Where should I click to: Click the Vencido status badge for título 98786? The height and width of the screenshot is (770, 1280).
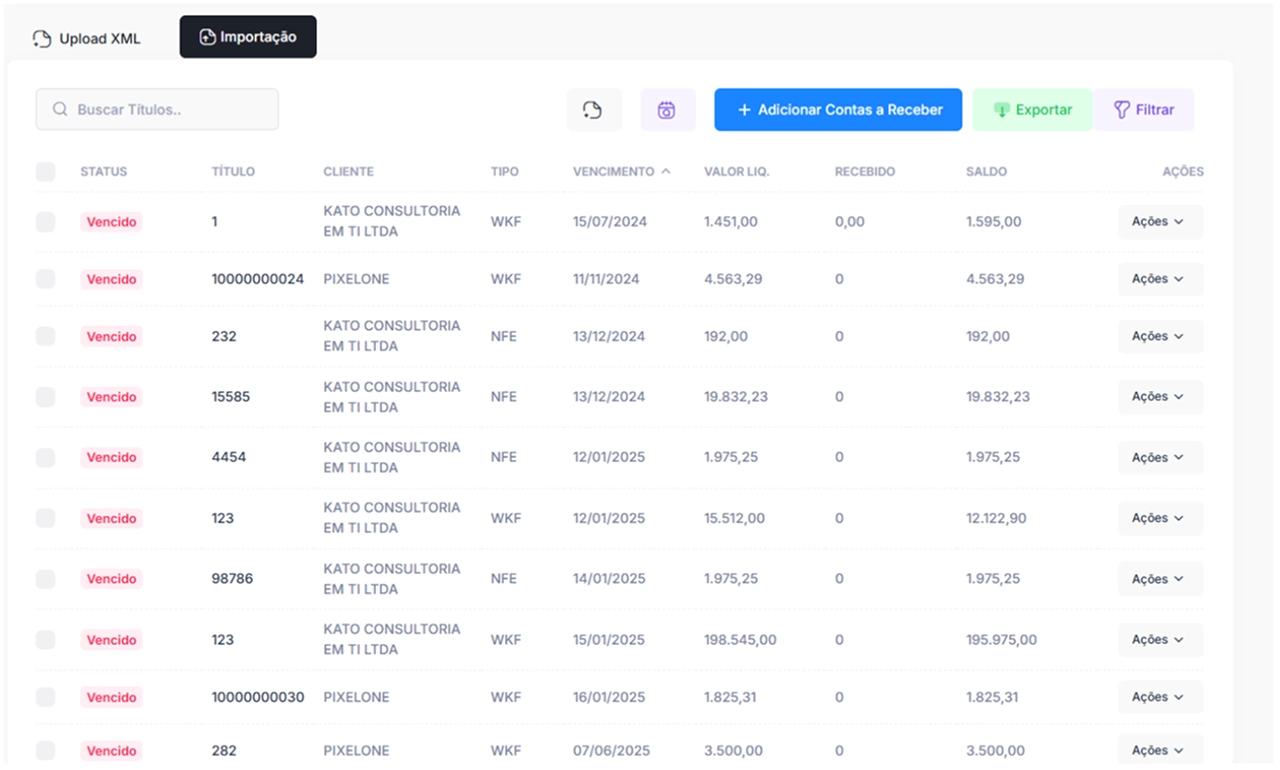111,579
